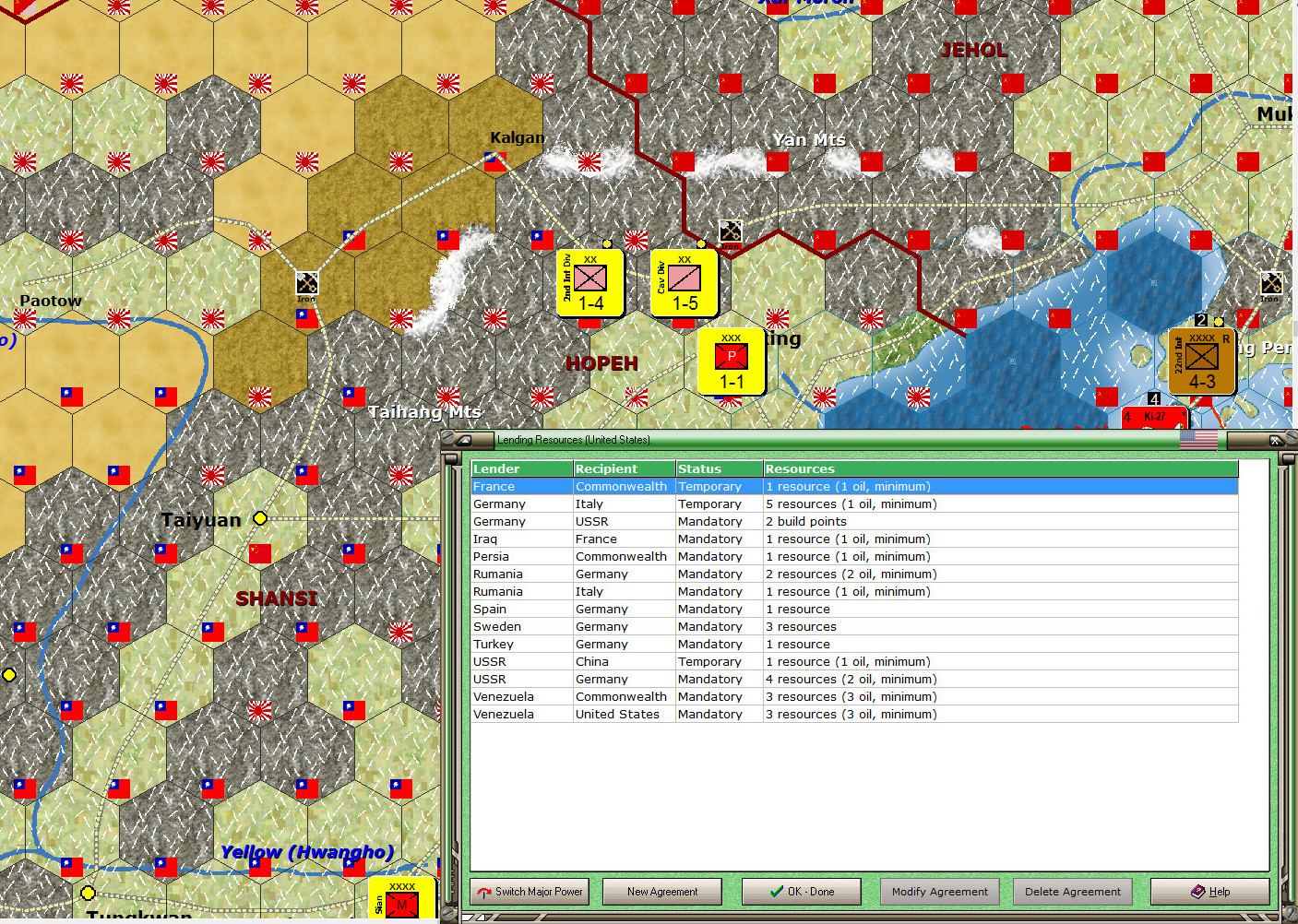Confirm with the OK - Done button
1298x924 pixels.
[x=802, y=892]
